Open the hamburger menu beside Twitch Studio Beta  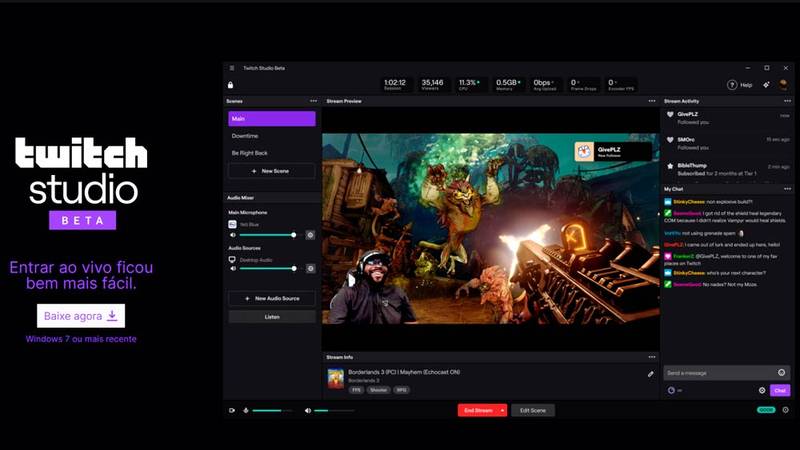click(232, 68)
